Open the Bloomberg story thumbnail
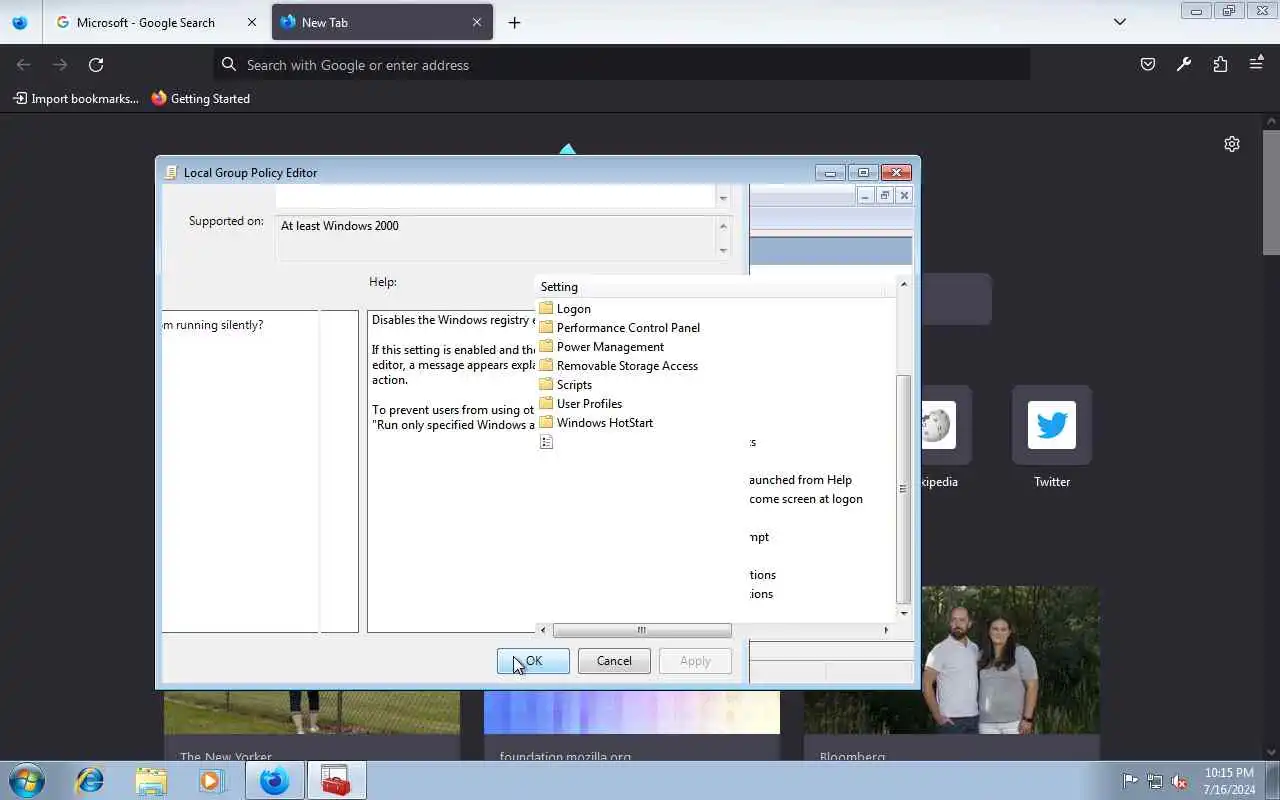 pyautogui.click(x=1010, y=661)
